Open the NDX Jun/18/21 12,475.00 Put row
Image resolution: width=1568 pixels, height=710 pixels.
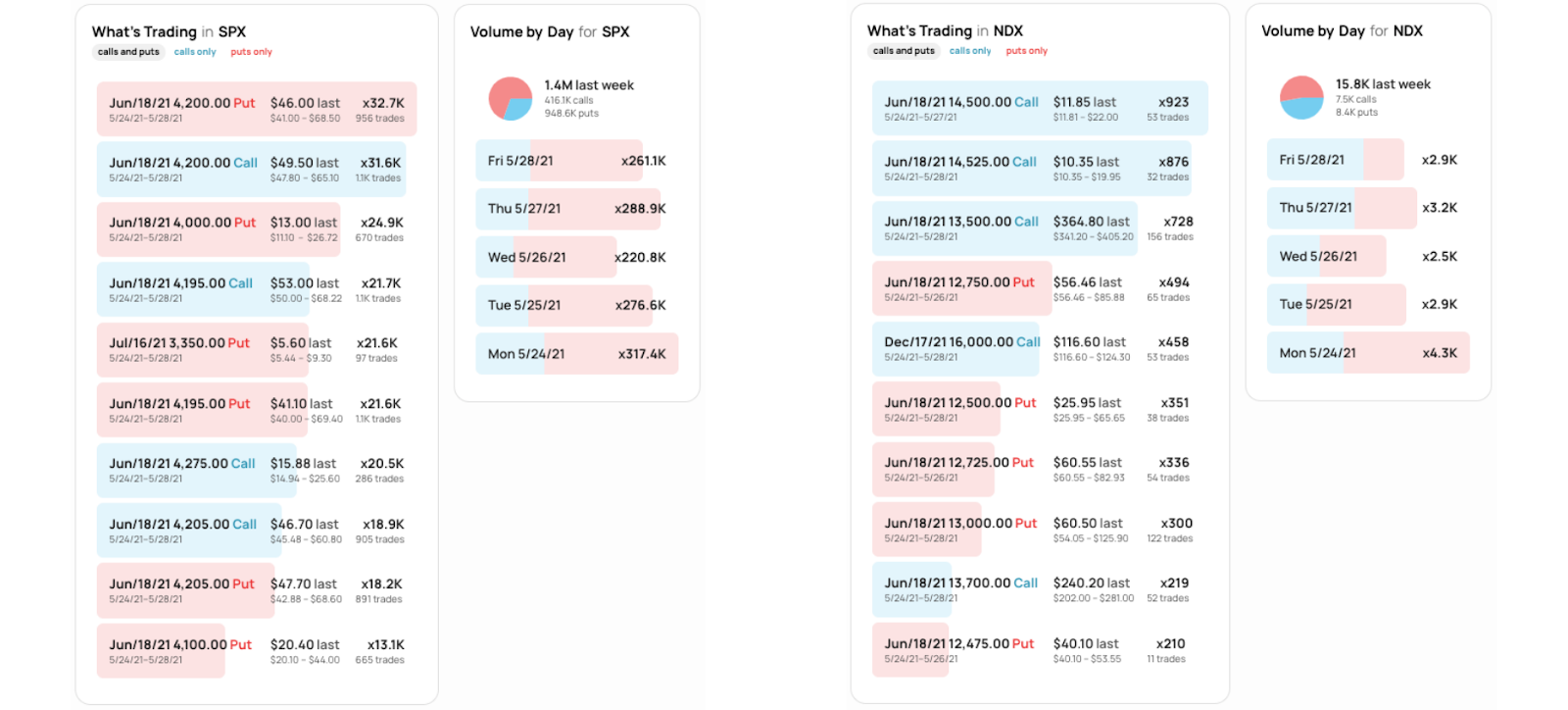pos(1039,650)
